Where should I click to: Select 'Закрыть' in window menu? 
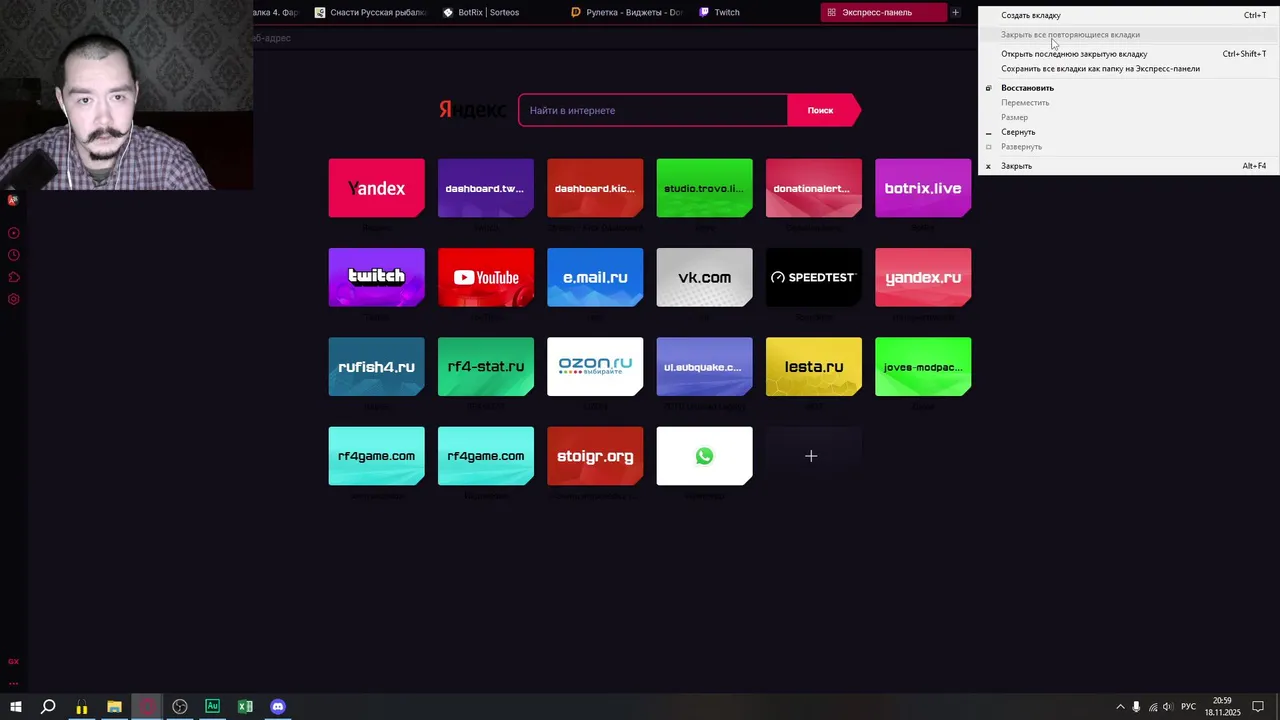click(x=1128, y=166)
